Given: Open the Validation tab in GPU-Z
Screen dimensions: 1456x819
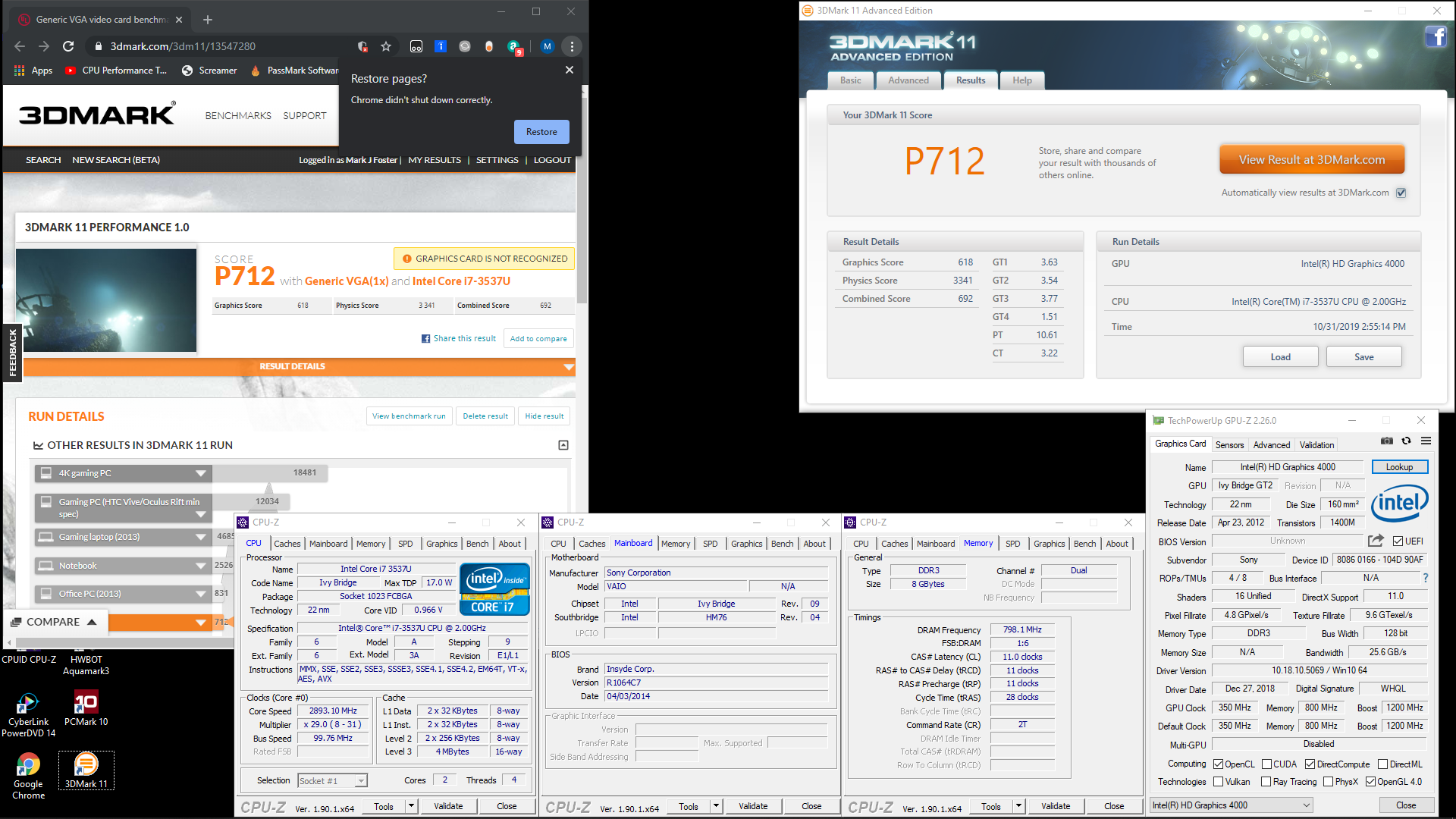Looking at the screenshot, I should [1316, 445].
